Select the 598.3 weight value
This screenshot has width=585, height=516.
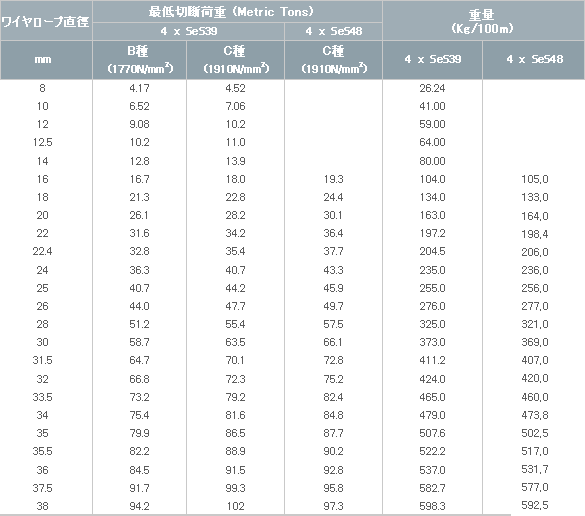coord(432,506)
